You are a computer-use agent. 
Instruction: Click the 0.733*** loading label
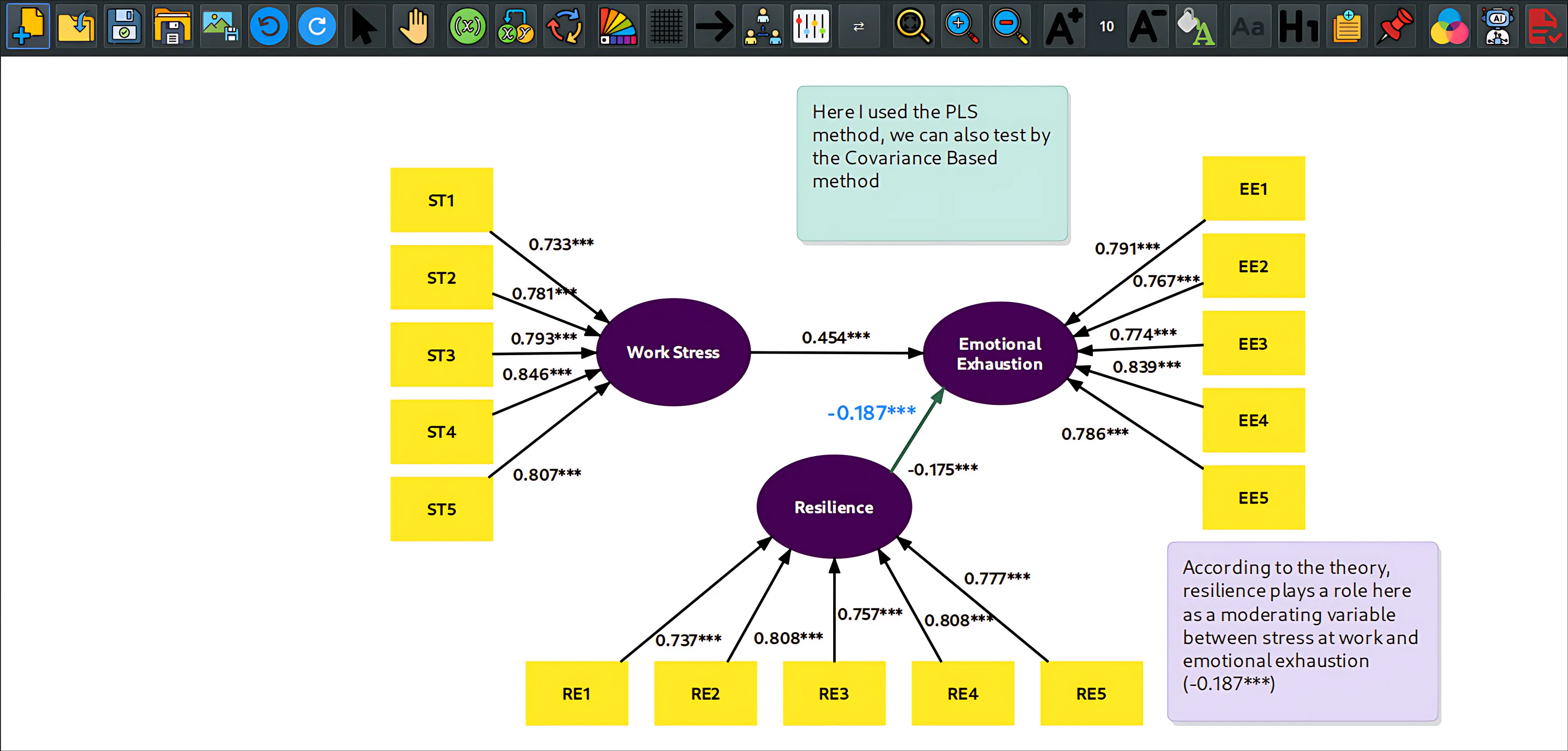click(561, 244)
